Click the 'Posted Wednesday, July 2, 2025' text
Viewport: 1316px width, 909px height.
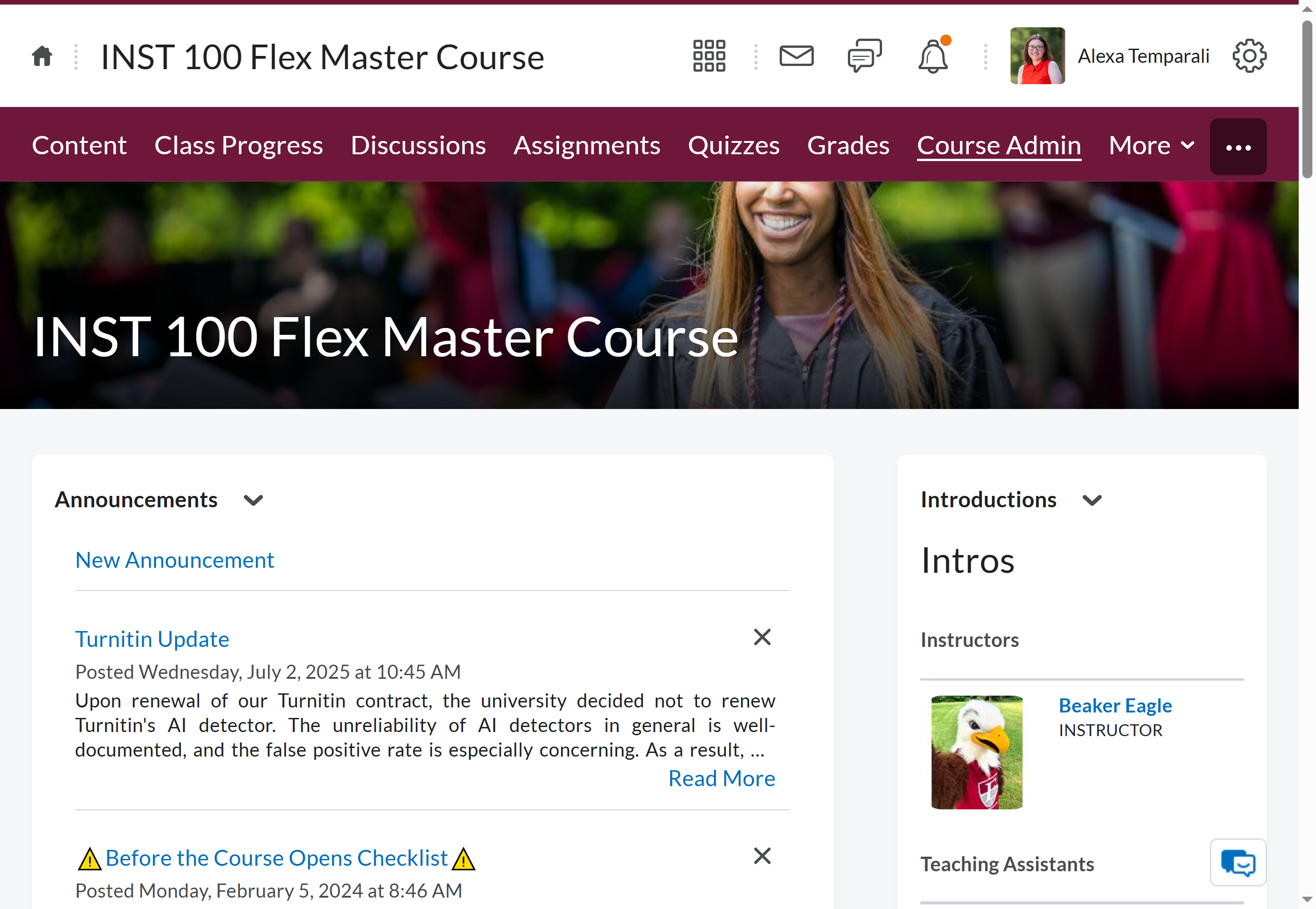click(268, 672)
